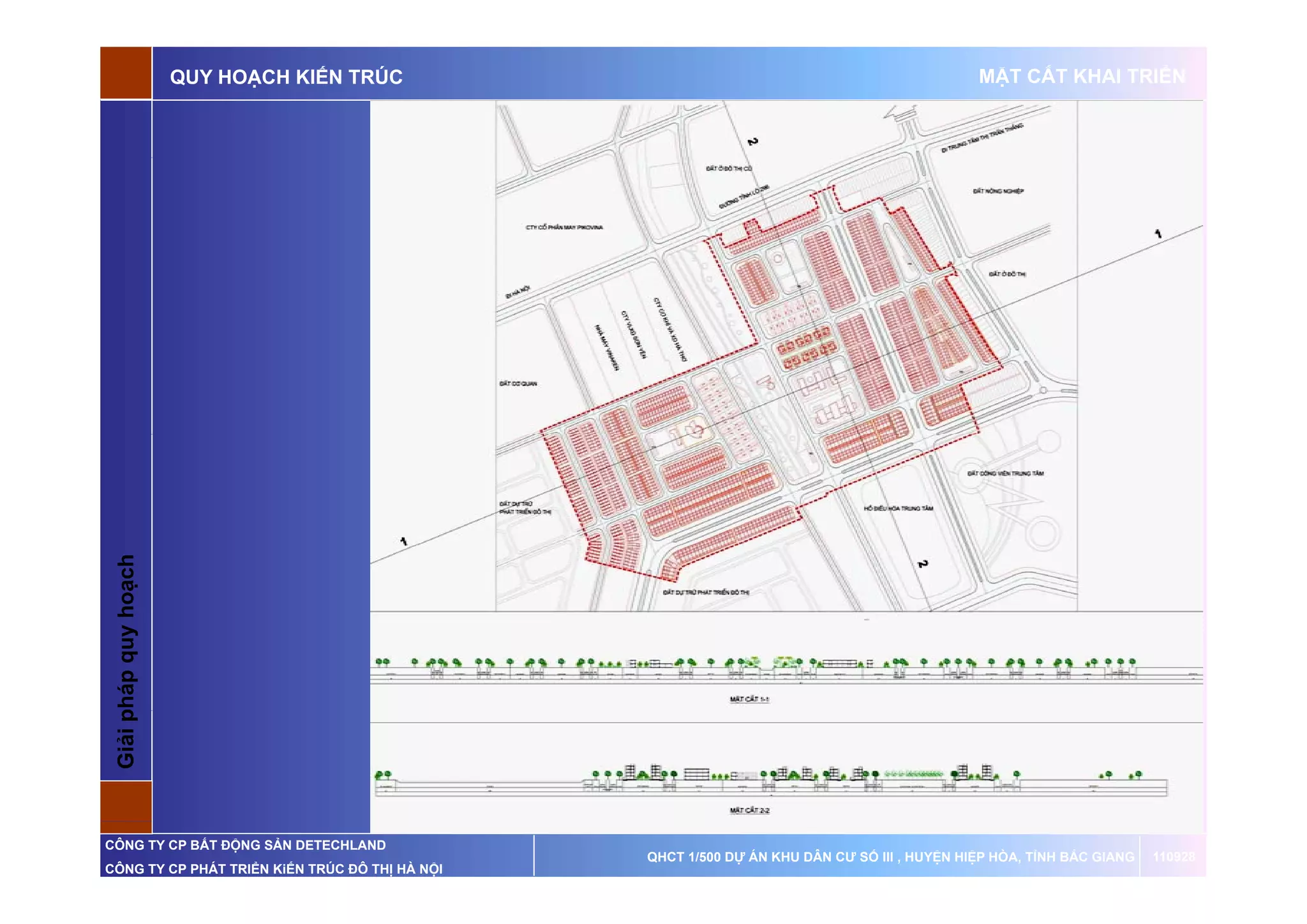Screen dimensions: 1307x924
Task: Click 'ĐẤT DỰ TRỮ PHÁT TRIỂN ĐÔ THỊ' bottom map label
Action: 706,593
